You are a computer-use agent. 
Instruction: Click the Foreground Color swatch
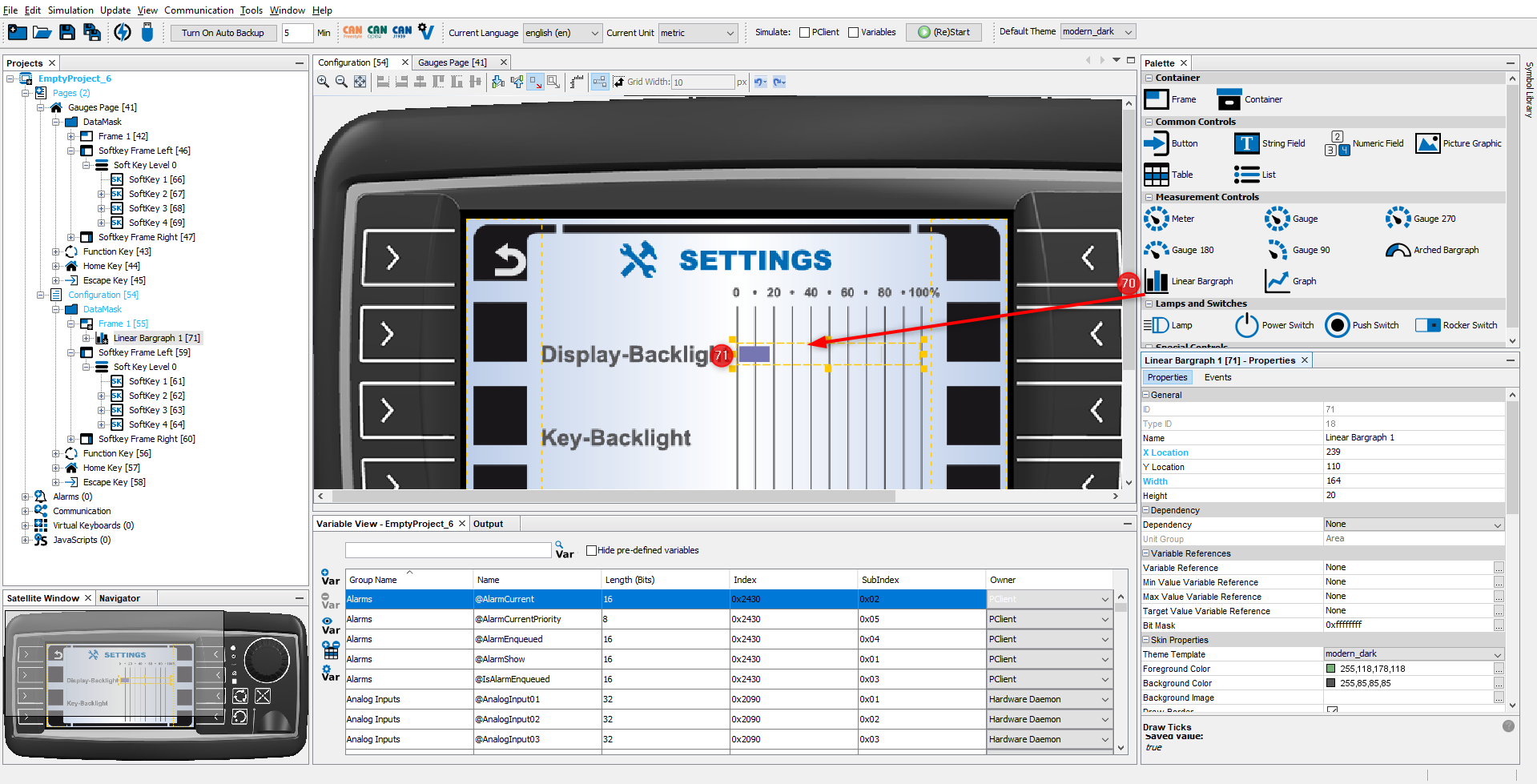(1331, 669)
